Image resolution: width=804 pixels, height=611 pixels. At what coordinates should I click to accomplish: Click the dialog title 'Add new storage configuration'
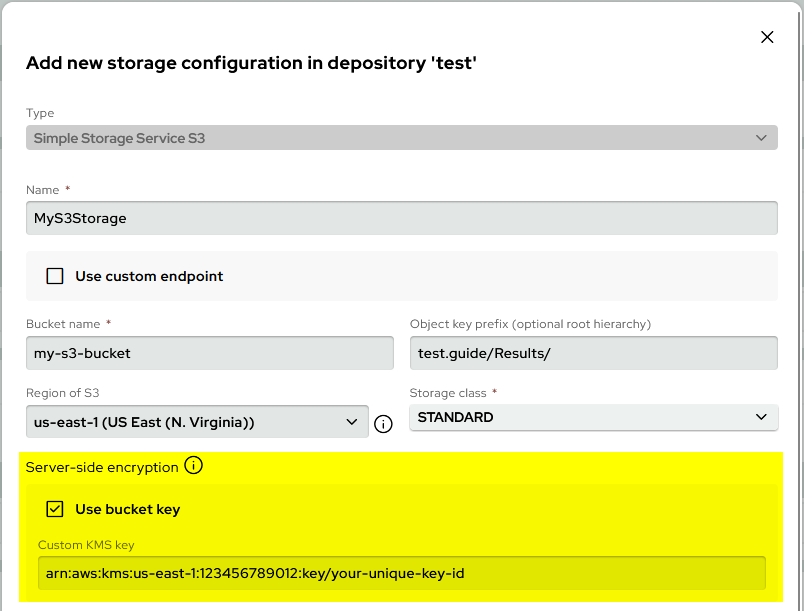pyautogui.click(x=250, y=63)
